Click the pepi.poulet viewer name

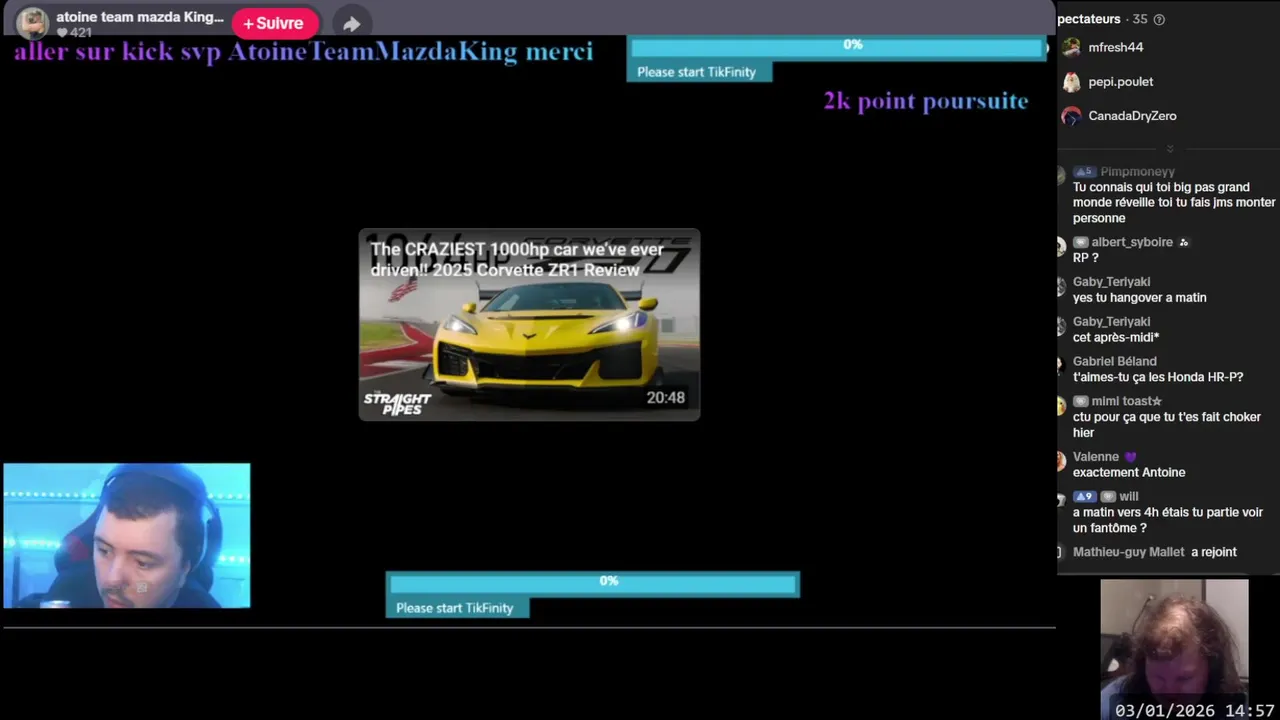click(1121, 82)
